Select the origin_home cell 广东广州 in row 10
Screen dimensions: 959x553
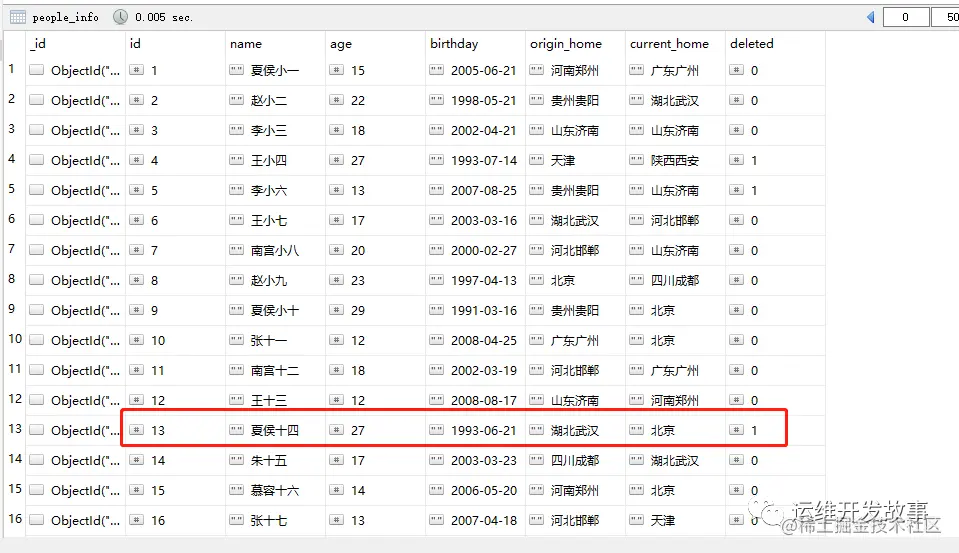(x=574, y=340)
